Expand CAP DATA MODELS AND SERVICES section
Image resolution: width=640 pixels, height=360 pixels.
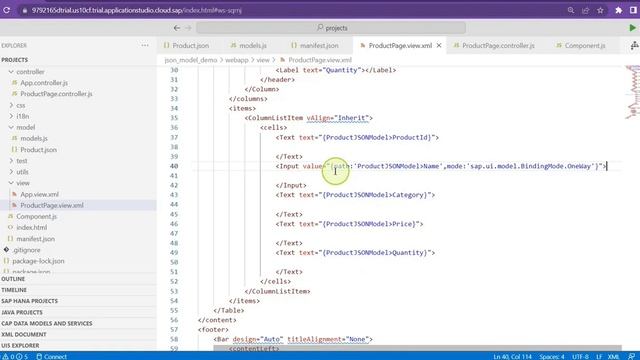(47, 323)
